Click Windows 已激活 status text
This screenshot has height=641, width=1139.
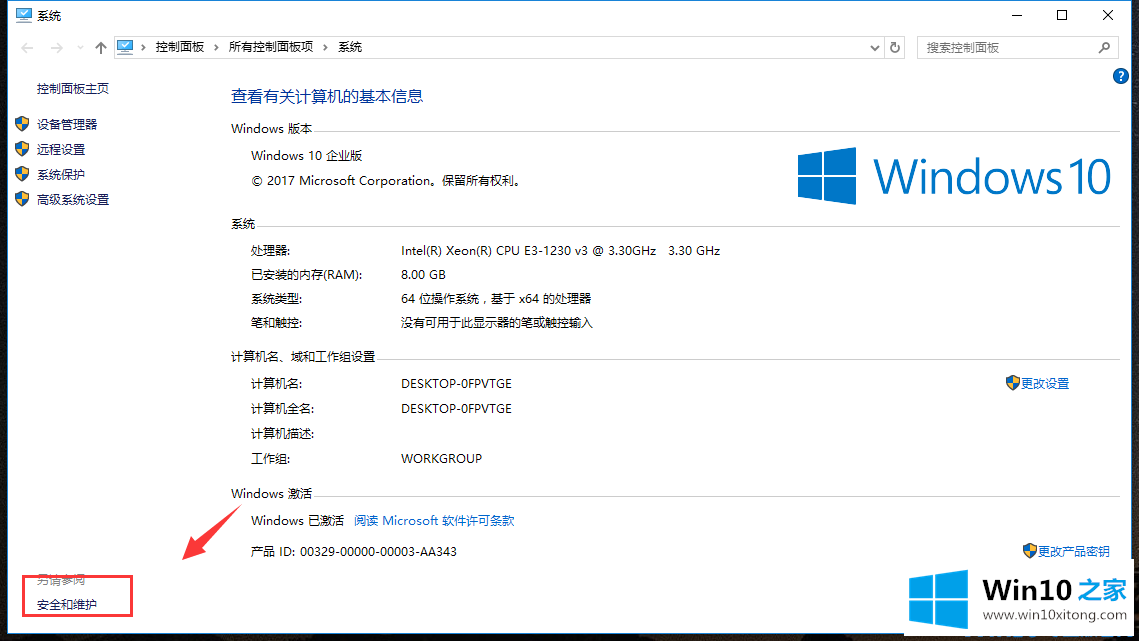tap(297, 521)
